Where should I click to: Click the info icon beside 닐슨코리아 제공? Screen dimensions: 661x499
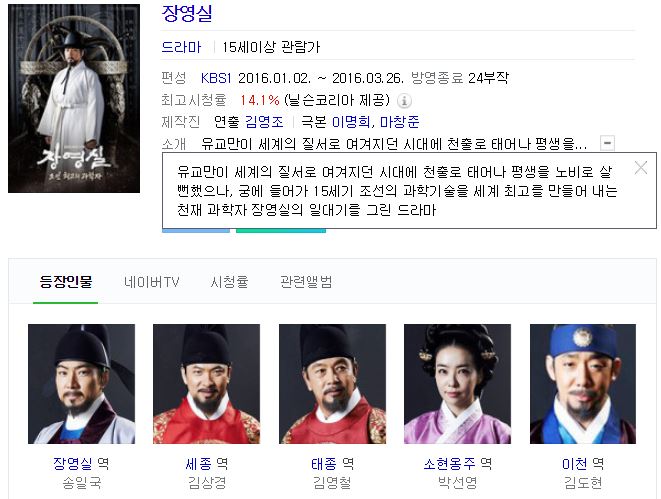[404, 101]
